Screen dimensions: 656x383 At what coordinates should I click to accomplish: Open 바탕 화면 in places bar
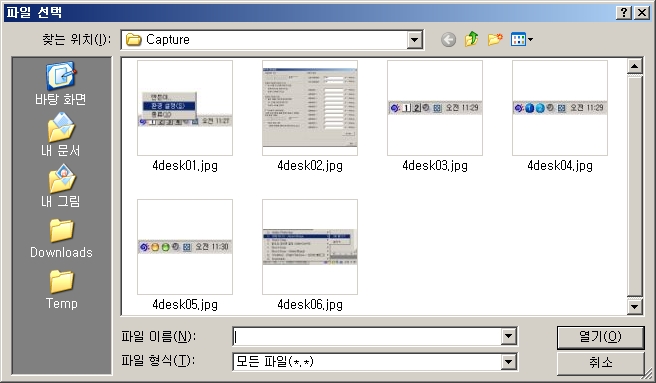tap(61, 83)
